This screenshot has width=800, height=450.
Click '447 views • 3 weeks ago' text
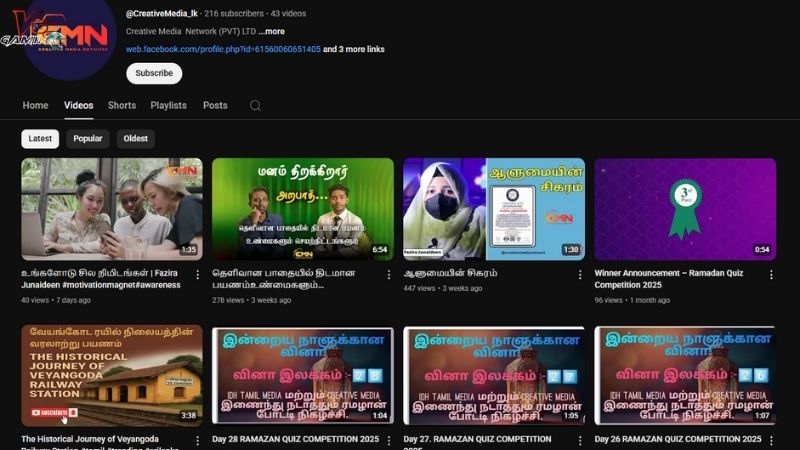[443, 288]
